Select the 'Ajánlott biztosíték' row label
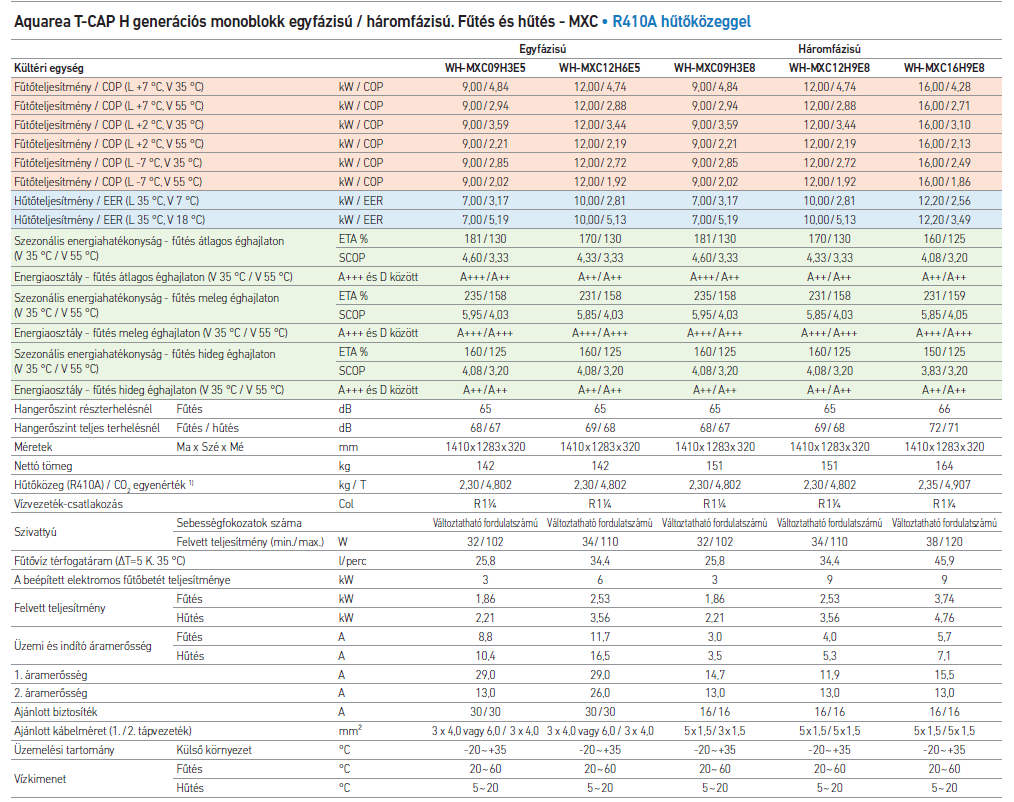This screenshot has height=802, width=1014. pos(56,712)
